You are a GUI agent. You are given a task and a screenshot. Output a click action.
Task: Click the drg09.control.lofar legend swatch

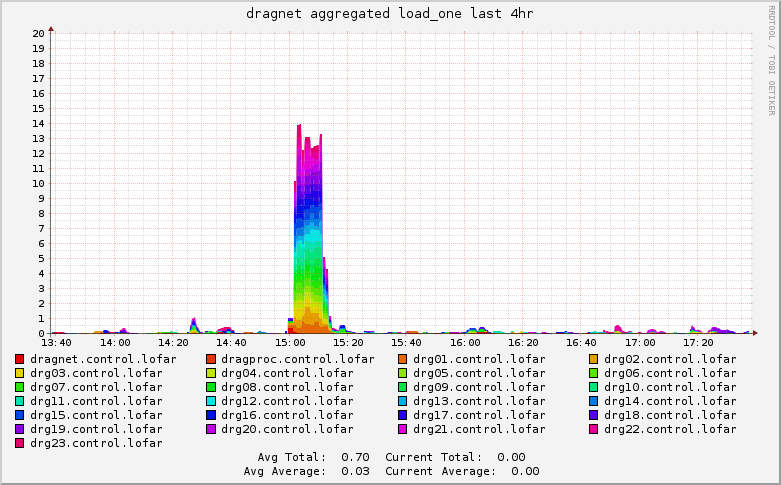402,387
